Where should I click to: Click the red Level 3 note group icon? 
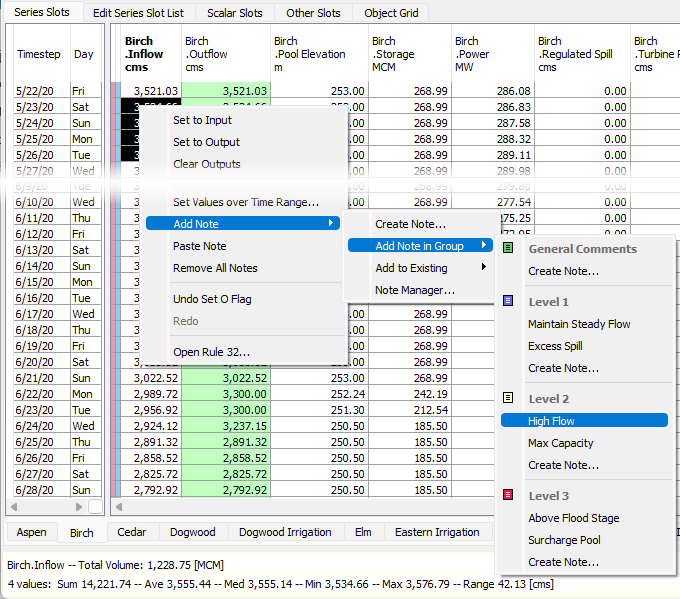(x=508, y=495)
